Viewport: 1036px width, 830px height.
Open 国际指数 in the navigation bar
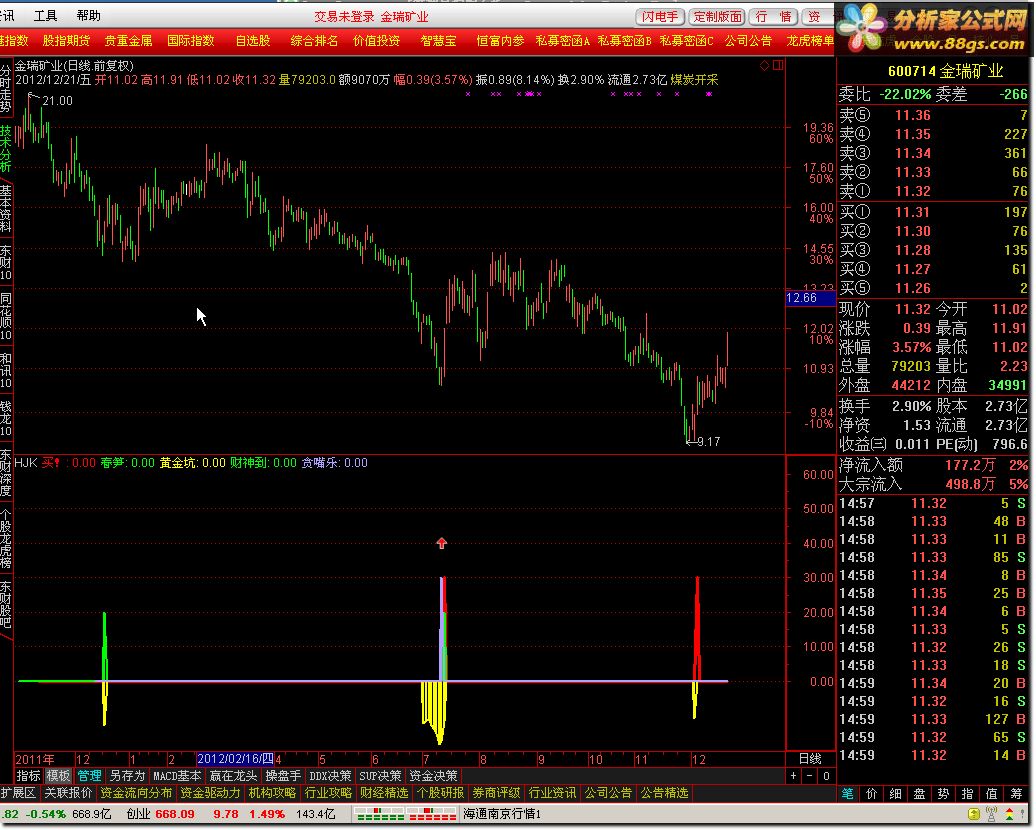(x=190, y=41)
